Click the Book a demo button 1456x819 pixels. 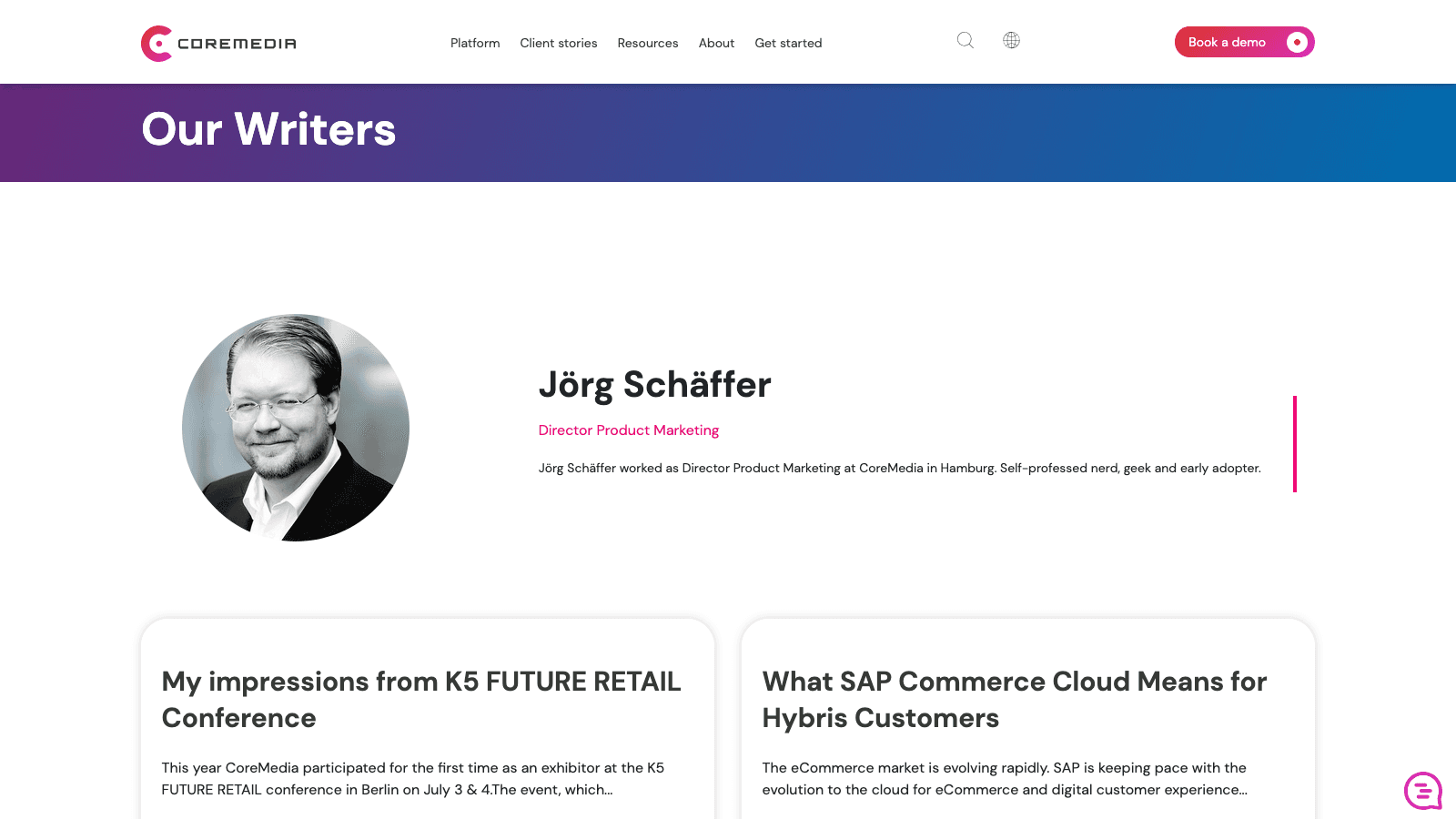click(1244, 42)
